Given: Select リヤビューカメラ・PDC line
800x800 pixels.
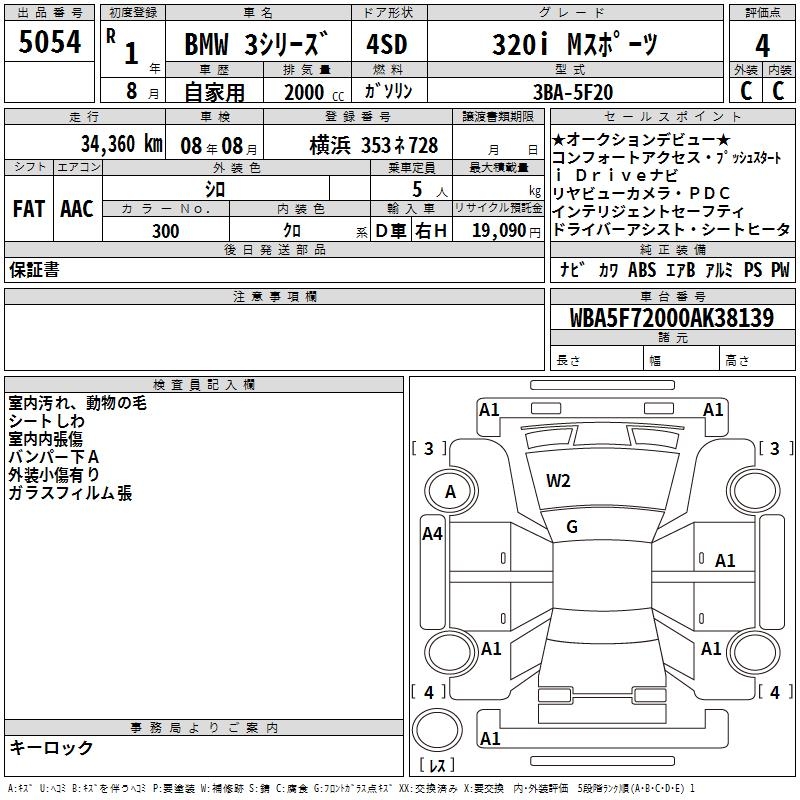Looking at the screenshot, I should coord(641,193).
